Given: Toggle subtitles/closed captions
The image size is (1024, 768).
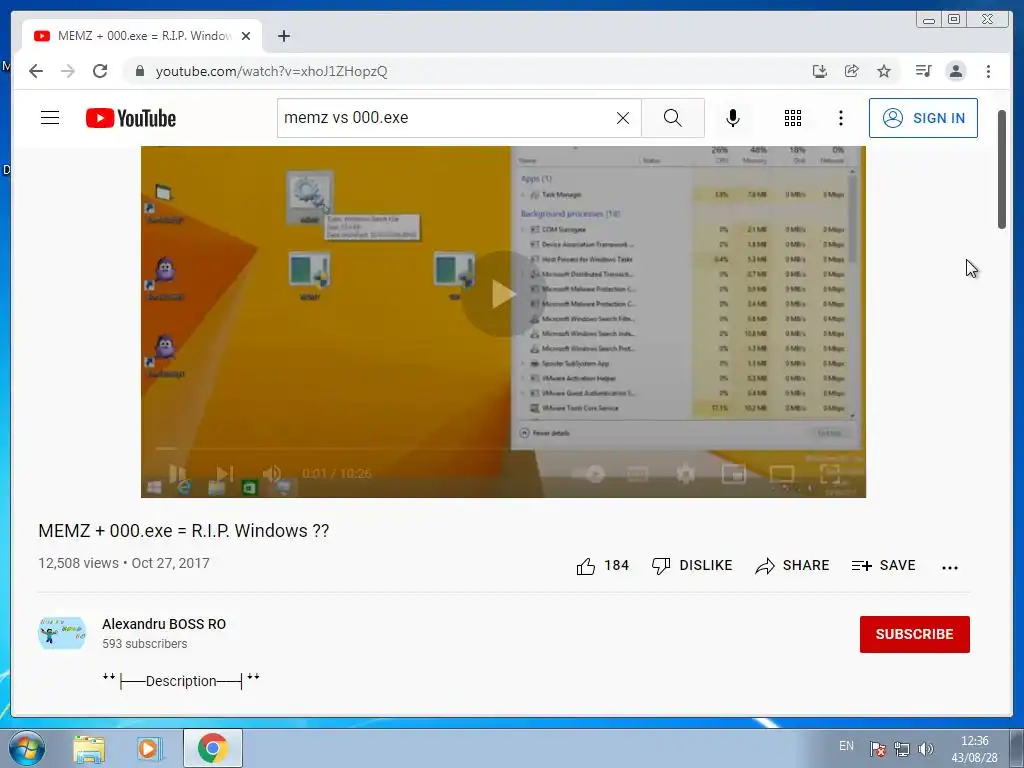Looking at the screenshot, I should coord(638,473).
